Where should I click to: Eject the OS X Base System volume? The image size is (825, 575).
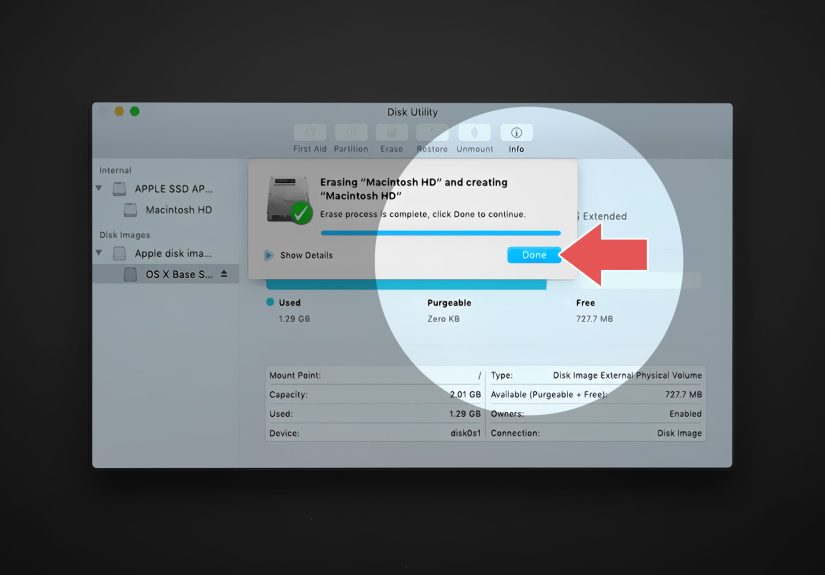point(224,274)
